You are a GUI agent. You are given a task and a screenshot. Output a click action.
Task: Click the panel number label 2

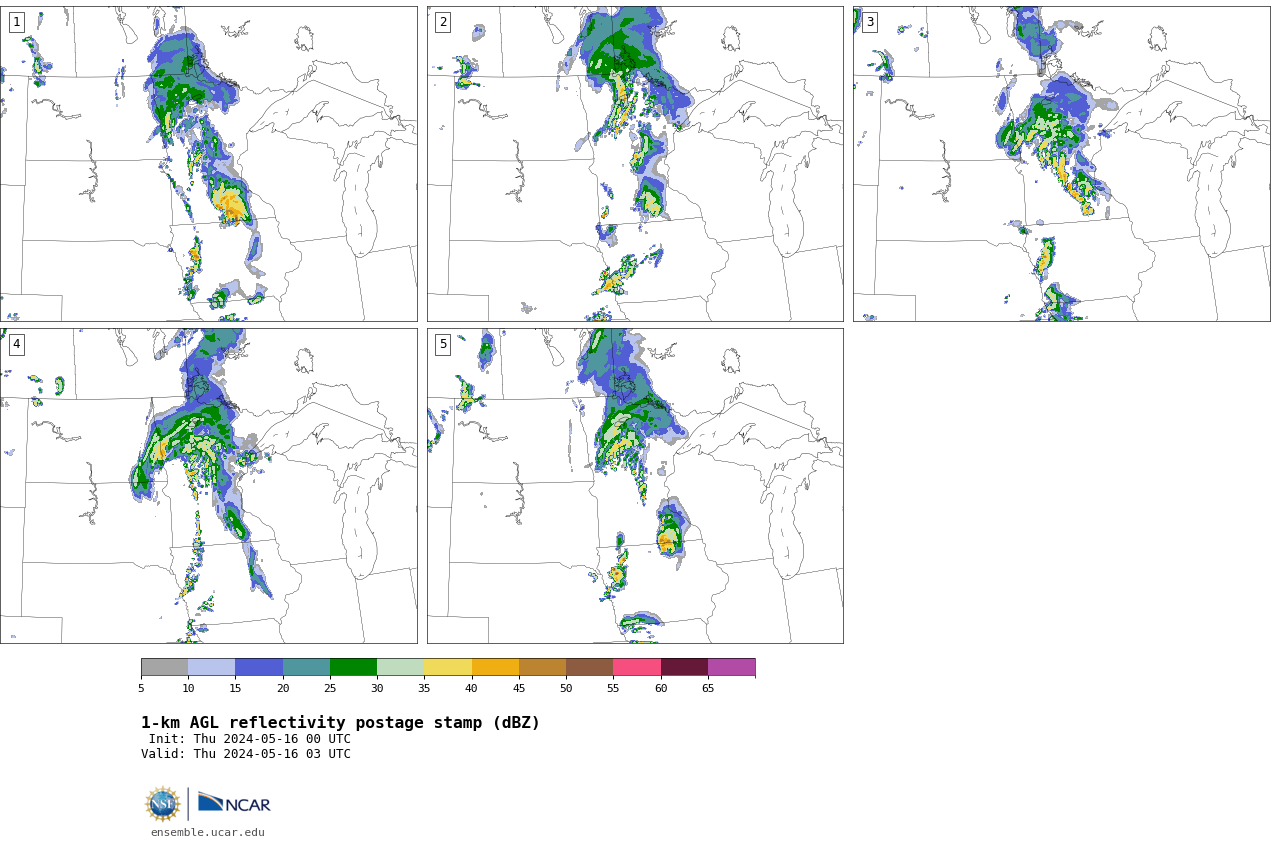coord(443,22)
